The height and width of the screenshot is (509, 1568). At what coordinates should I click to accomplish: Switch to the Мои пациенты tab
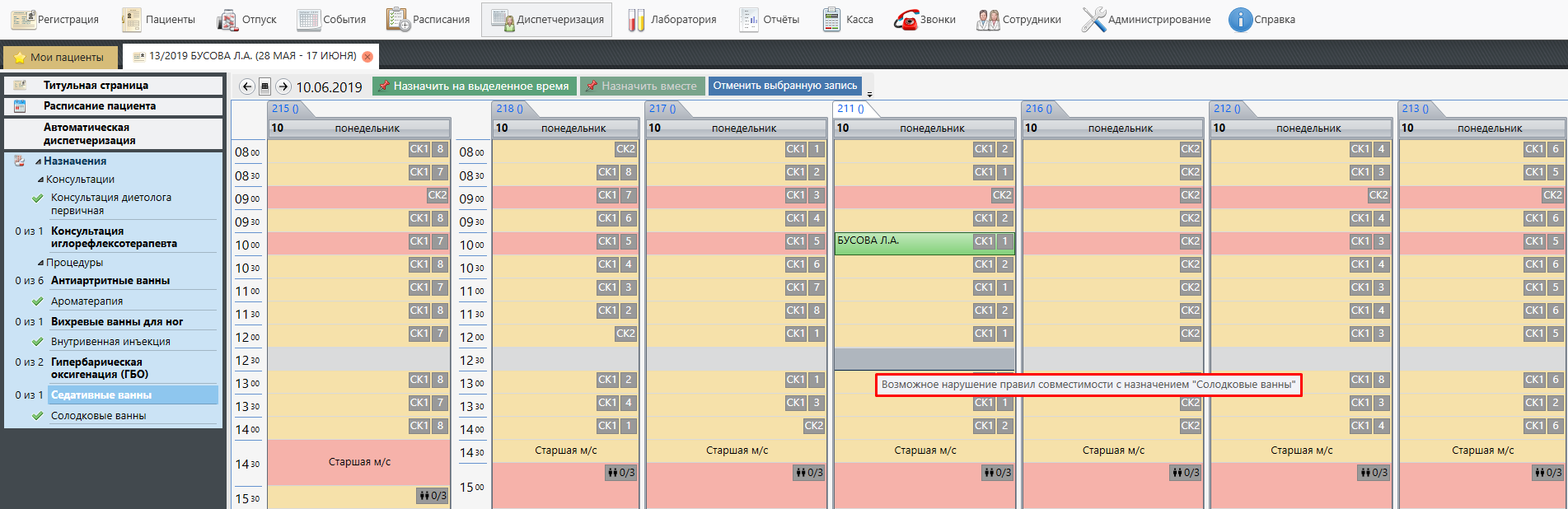tap(59, 57)
